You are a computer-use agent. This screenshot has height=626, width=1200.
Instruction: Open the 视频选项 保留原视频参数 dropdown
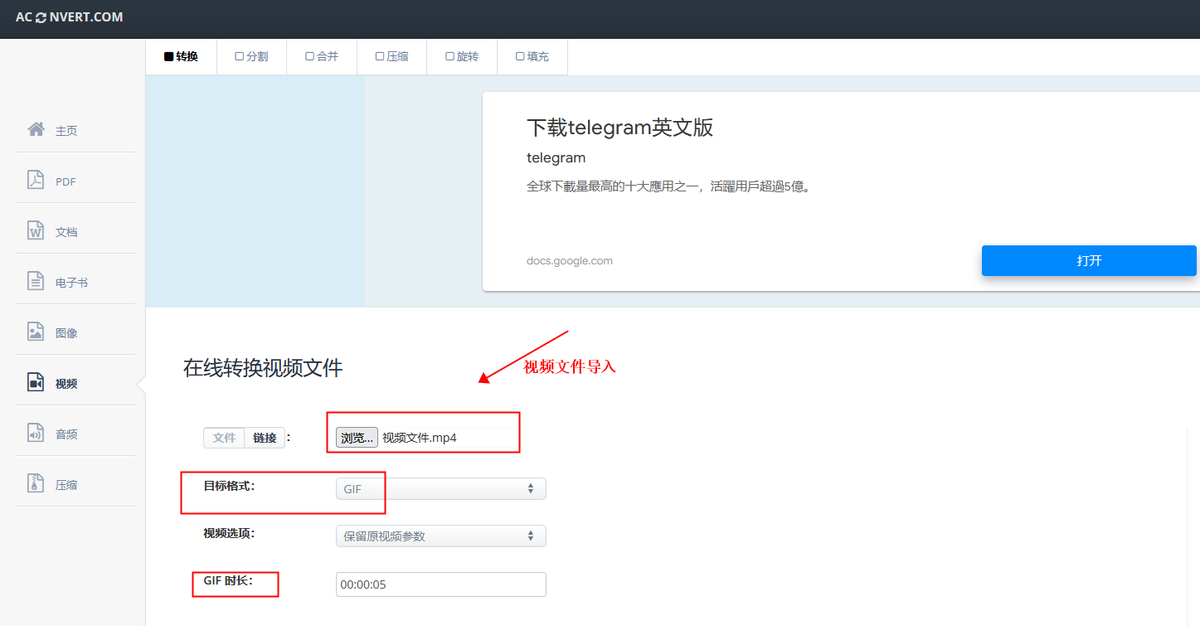441,536
